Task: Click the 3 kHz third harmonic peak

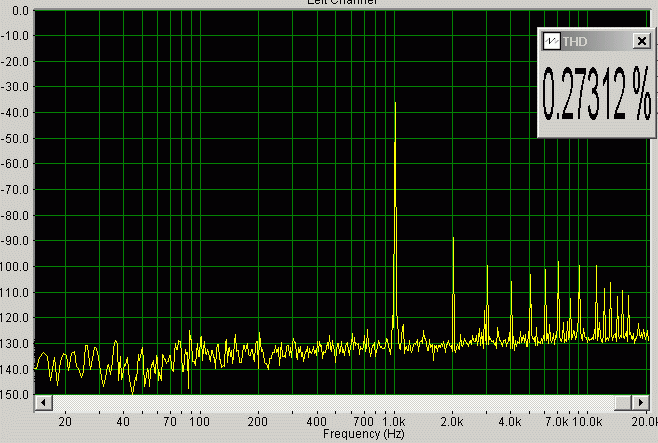Action: (487, 266)
